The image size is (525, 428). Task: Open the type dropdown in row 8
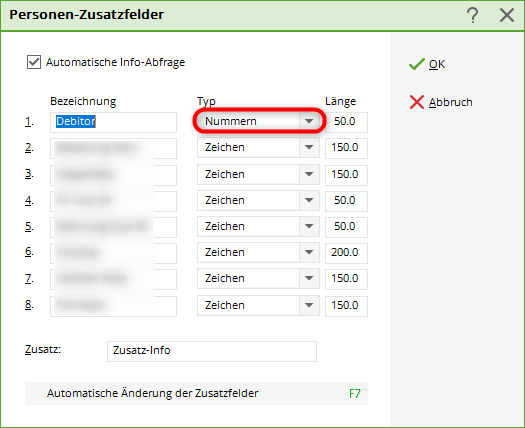coord(309,305)
